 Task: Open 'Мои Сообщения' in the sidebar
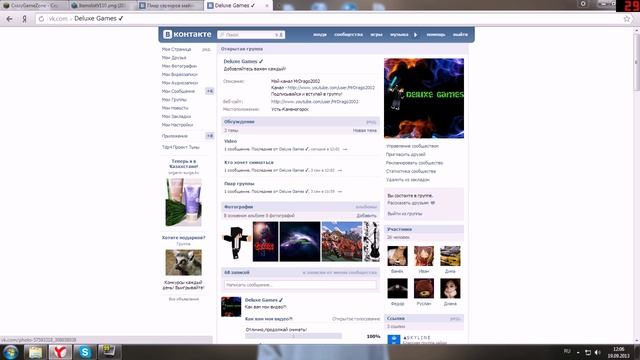click(x=178, y=91)
